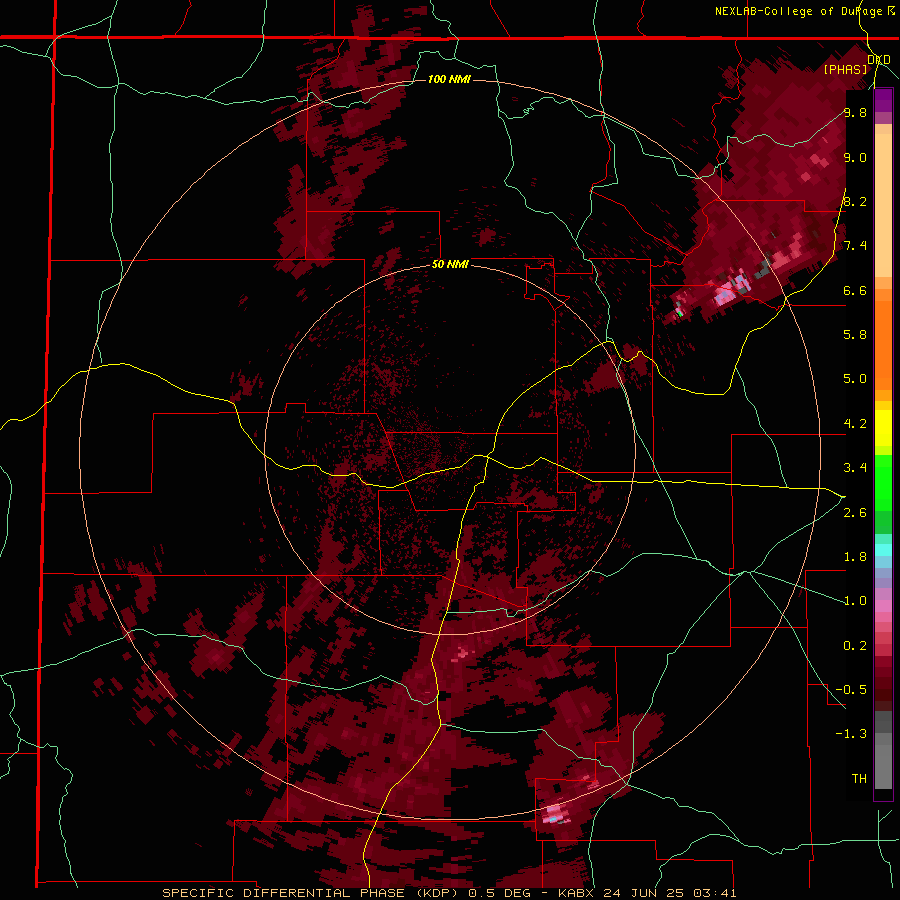This screenshot has width=900, height=900.
Task: Click the 9.0 value on the legend
Action: click(855, 157)
